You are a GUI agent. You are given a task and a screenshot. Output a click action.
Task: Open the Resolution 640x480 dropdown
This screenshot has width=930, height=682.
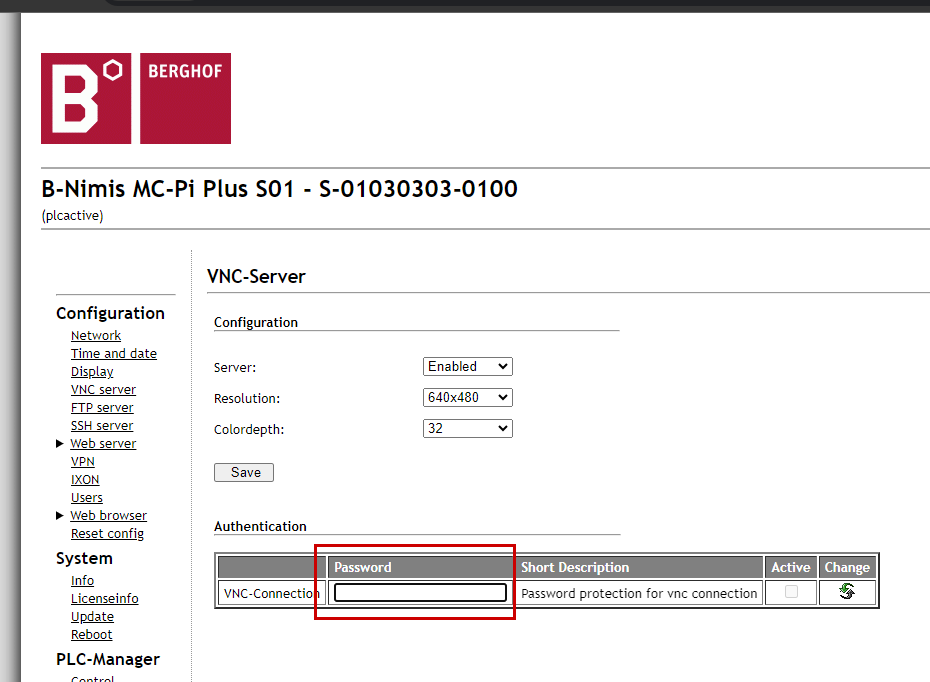[467, 397]
